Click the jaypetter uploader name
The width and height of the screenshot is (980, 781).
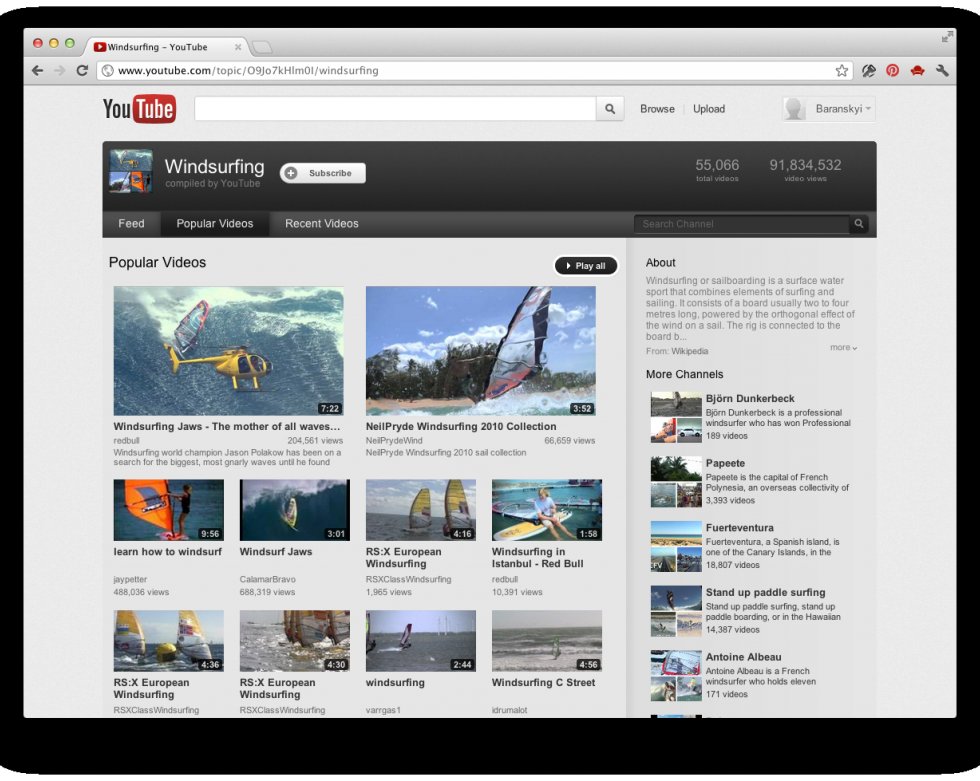click(x=130, y=579)
